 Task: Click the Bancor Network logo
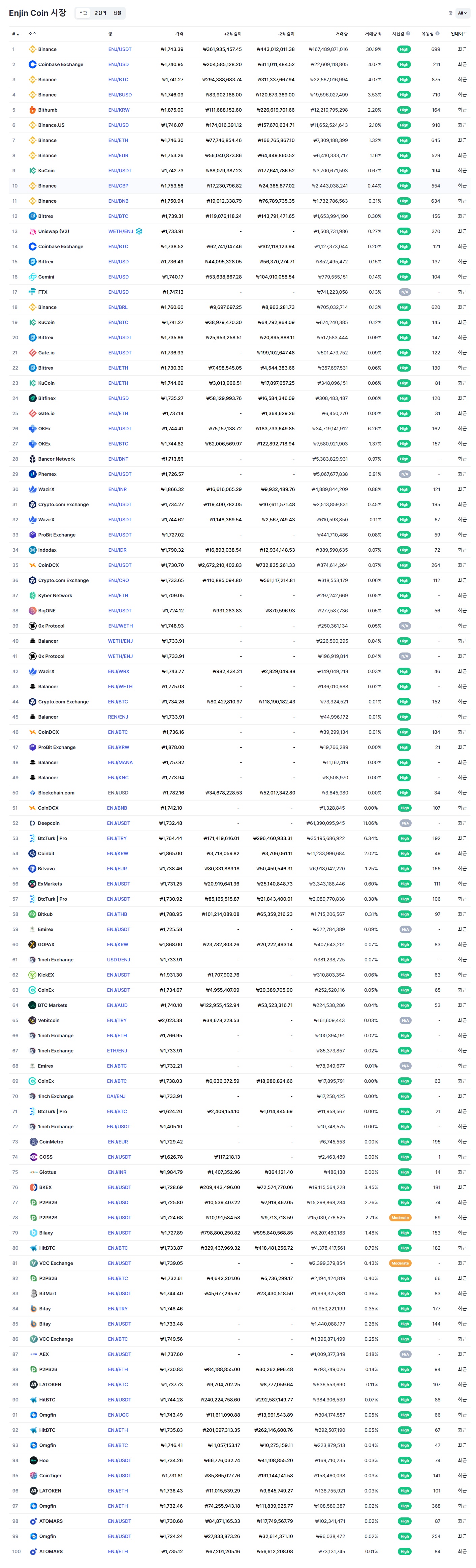pyautogui.click(x=32, y=459)
